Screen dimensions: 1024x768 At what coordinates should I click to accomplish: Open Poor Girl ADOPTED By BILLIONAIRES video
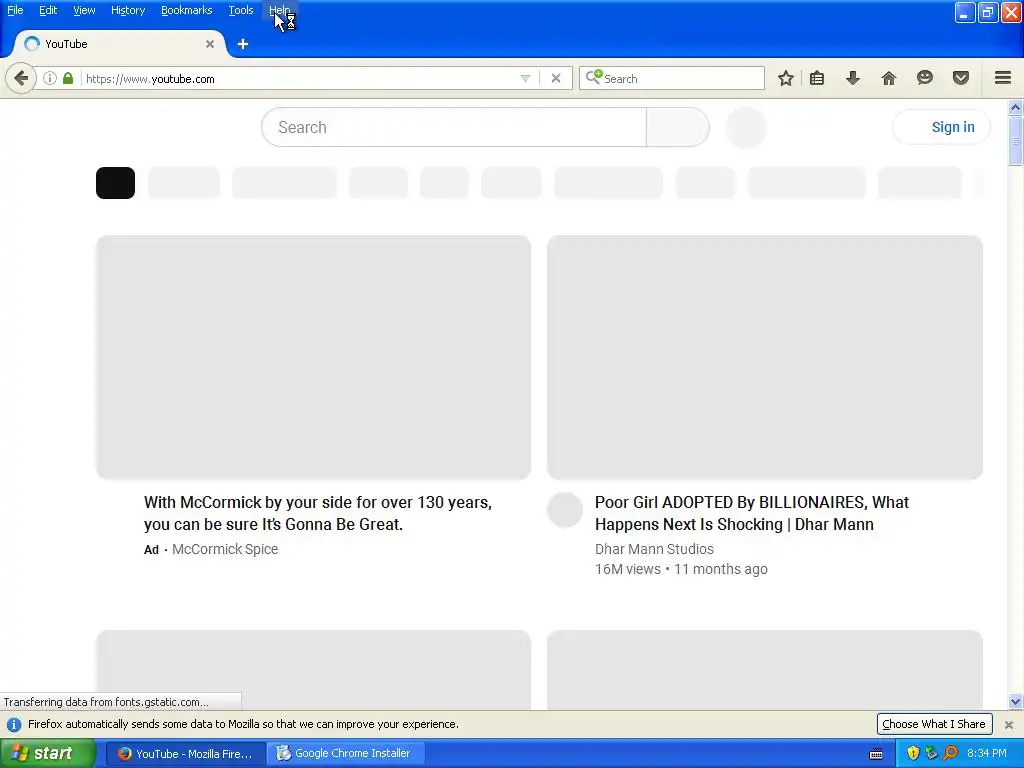click(752, 513)
